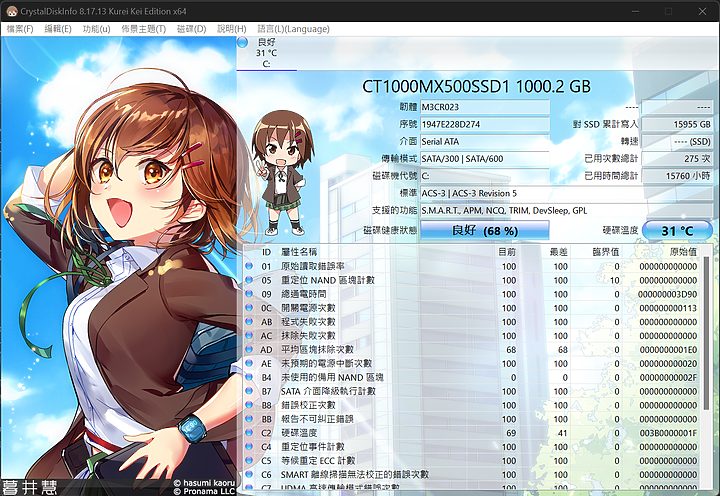Click status dot for row AE 未預期的電源中斷次數
Screen dimensions: 720x496
tap(249, 363)
